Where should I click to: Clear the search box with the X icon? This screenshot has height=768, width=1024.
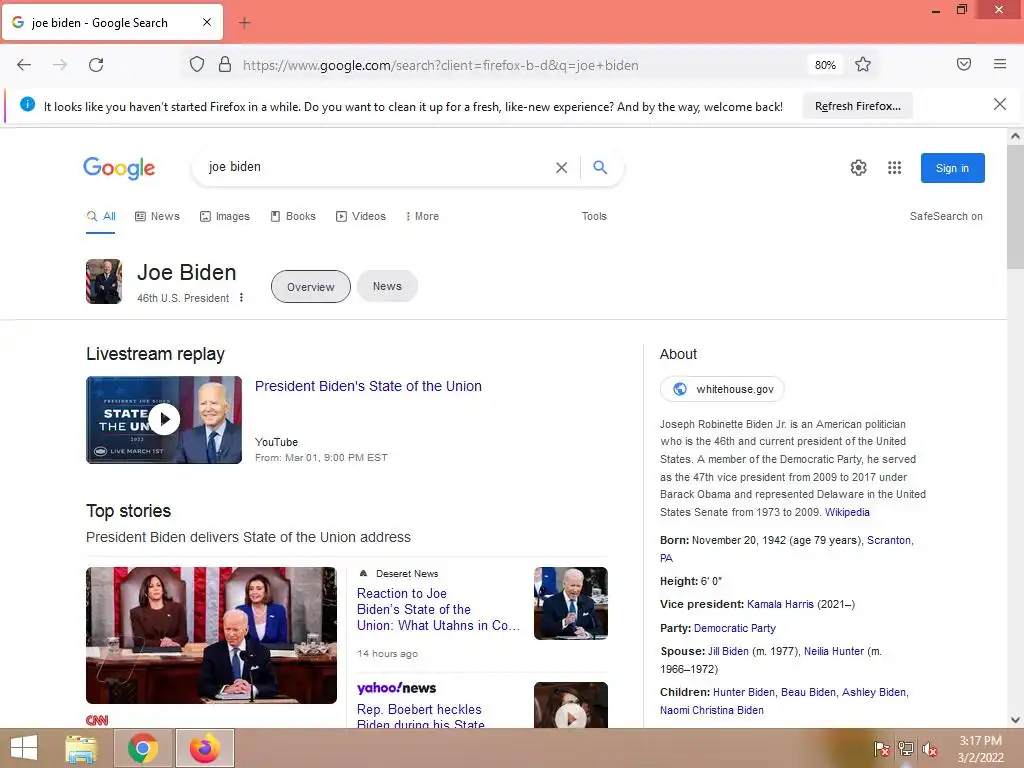point(561,168)
